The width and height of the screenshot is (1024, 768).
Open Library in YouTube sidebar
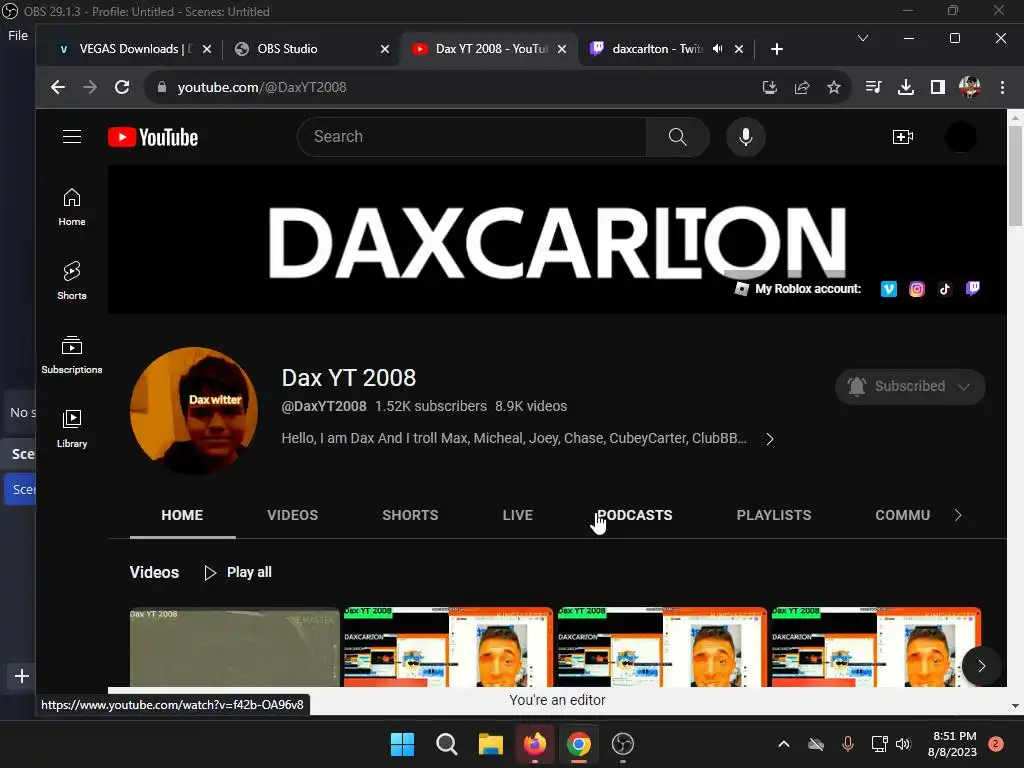(72, 428)
